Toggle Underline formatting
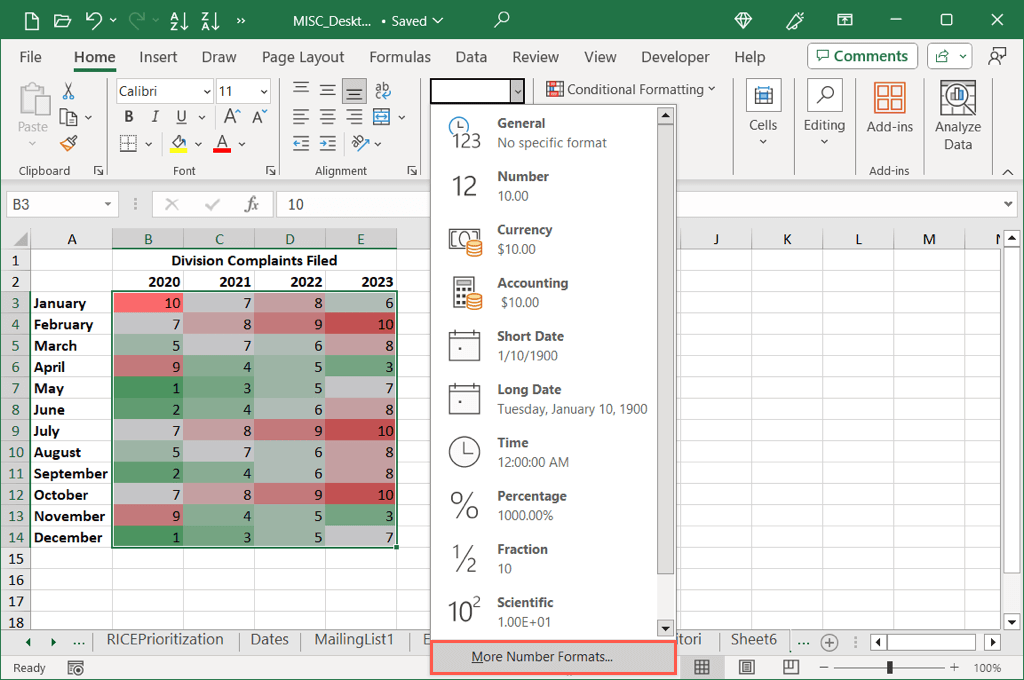Image resolution: width=1024 pixels, height=680 pixels. coord(178,117)
